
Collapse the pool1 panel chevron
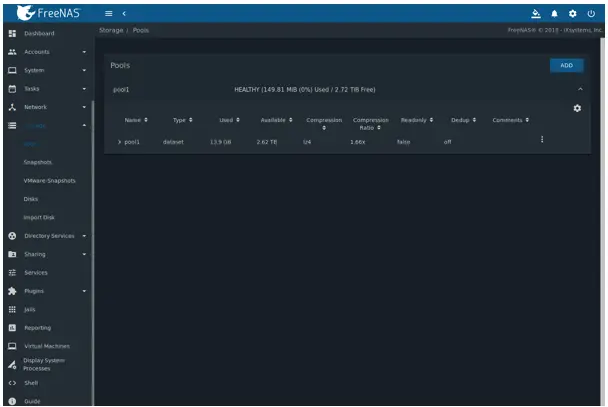pos(580,89)
